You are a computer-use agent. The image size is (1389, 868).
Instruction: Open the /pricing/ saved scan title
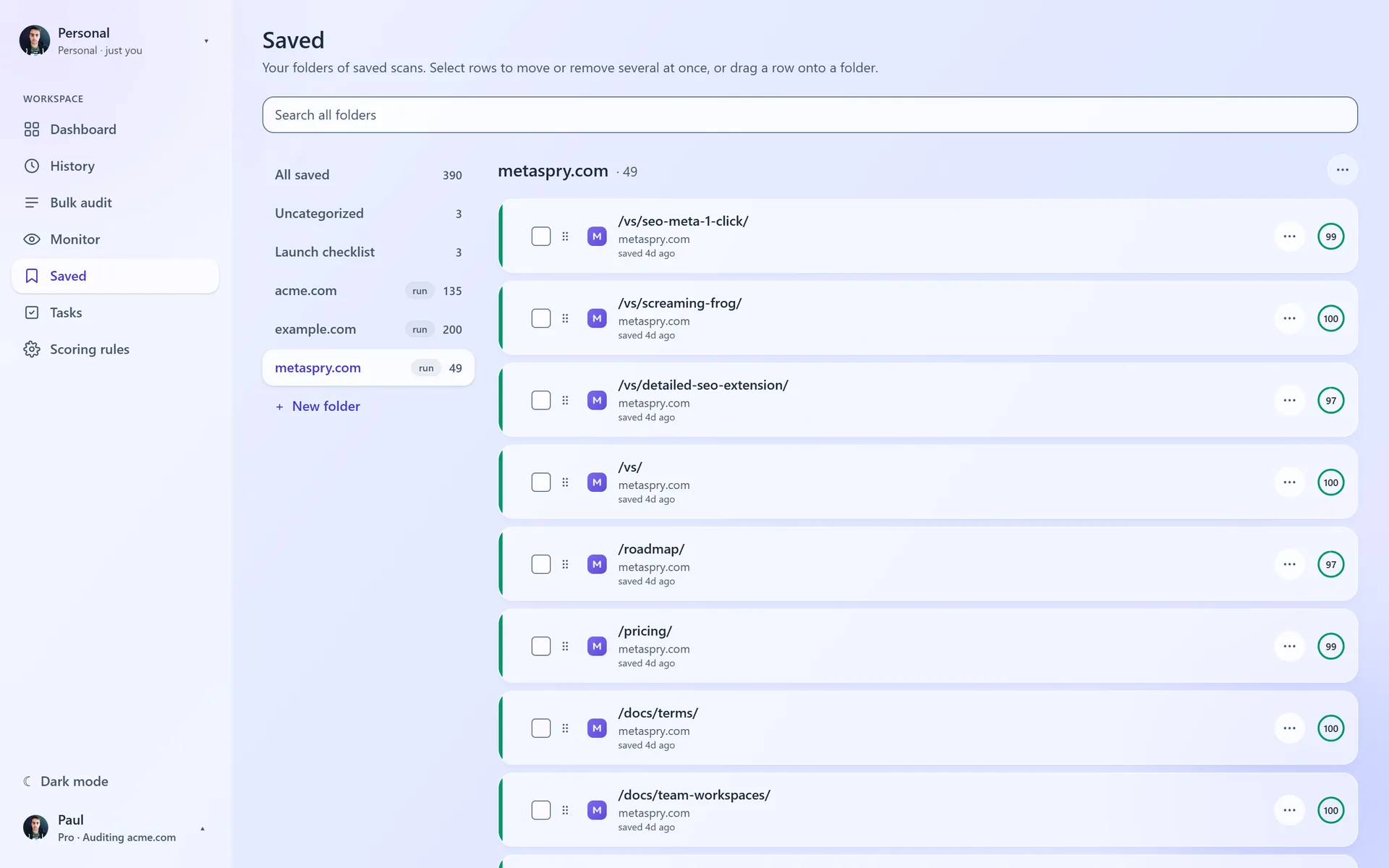click(x=645, y=631)
